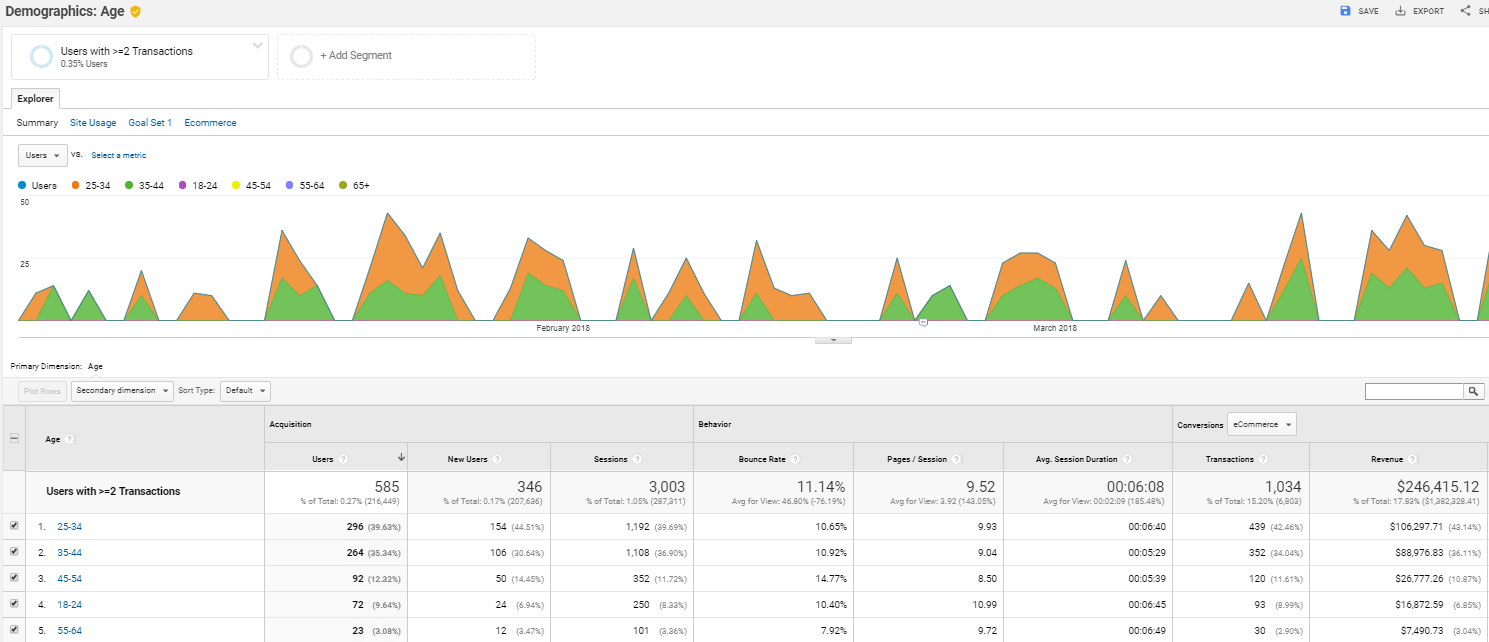Click the Share icon in header
This screenshot has height=642, width=1489.
(x=1465, y=11)
